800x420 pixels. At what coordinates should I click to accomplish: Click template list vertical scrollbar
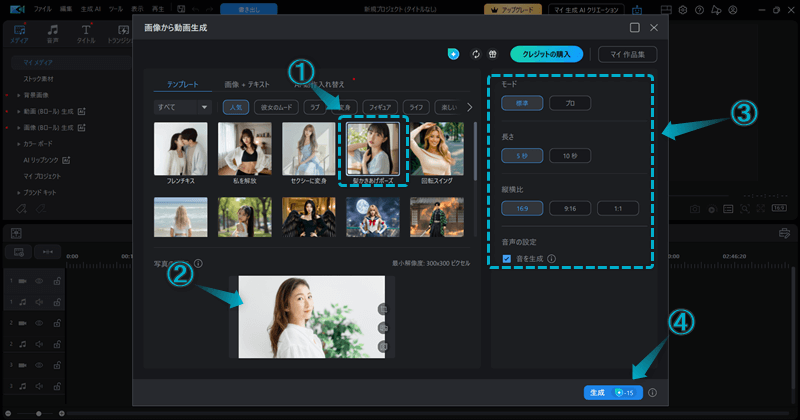(476, 151)
